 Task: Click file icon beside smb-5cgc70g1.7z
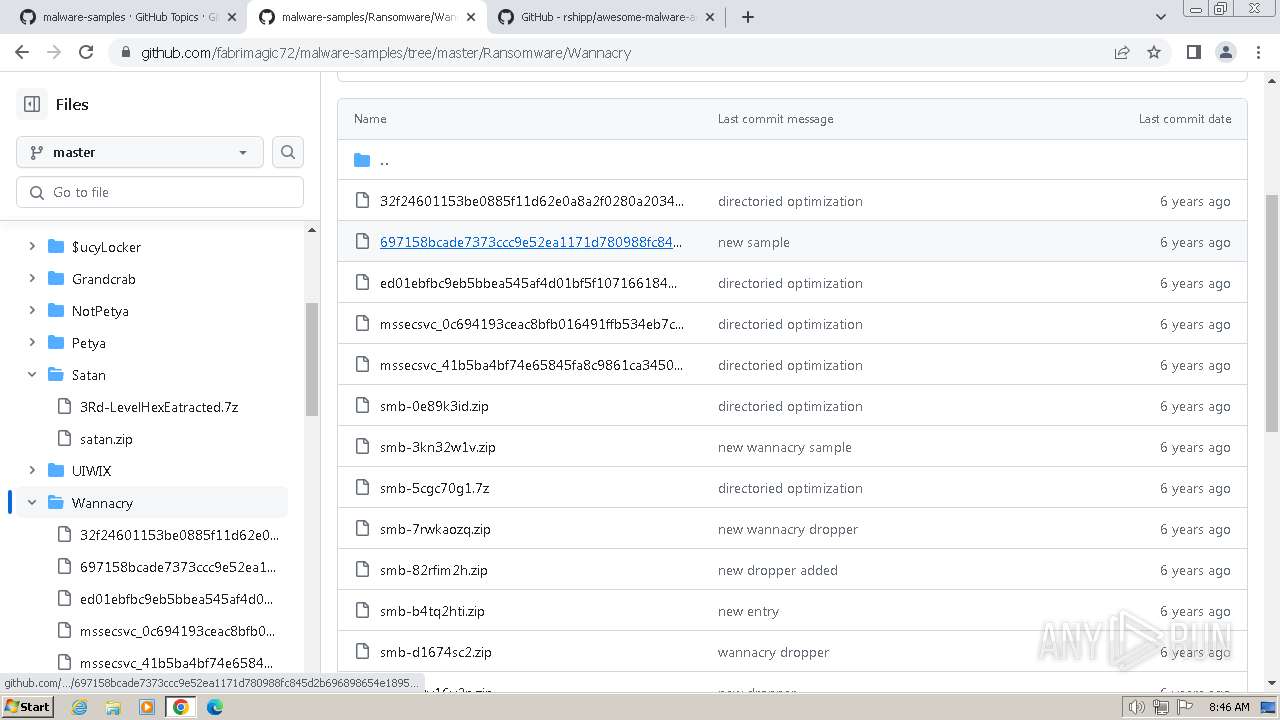[362, 488]
